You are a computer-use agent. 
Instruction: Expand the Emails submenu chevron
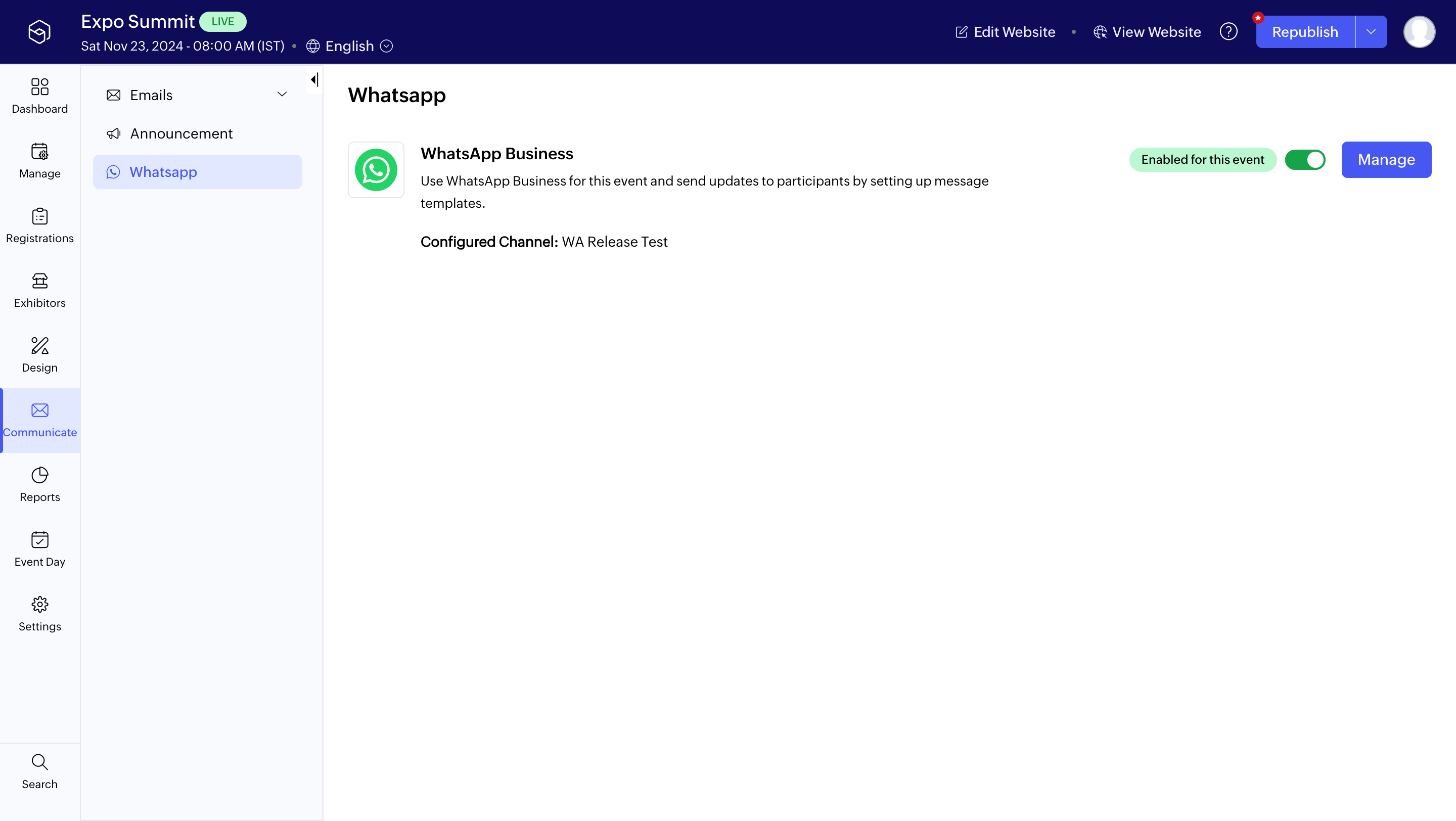coord(282,95)
